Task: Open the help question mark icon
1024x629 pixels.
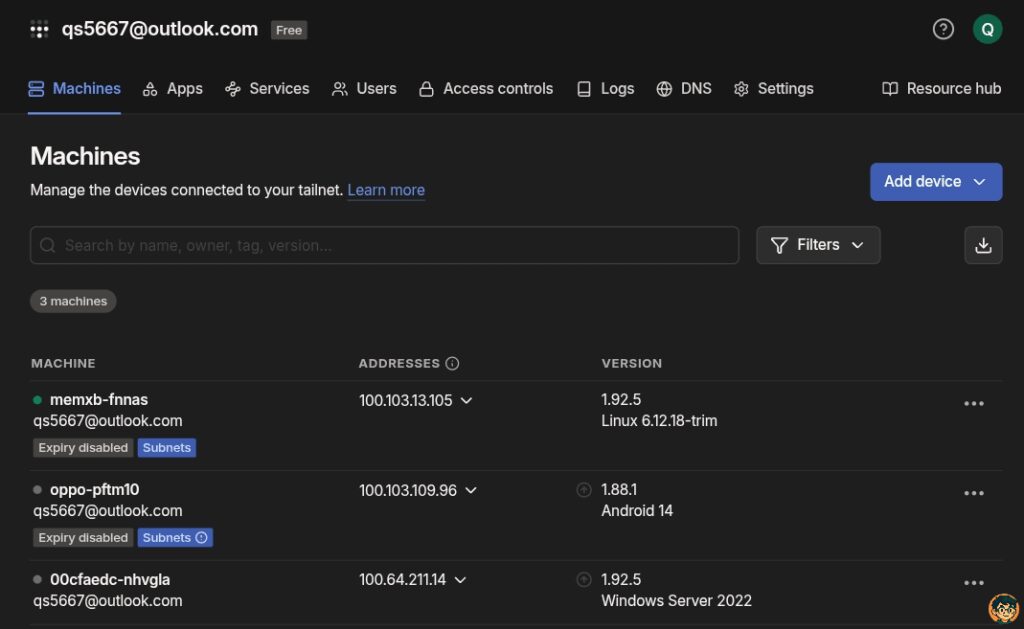Action: tap(943, 29)
